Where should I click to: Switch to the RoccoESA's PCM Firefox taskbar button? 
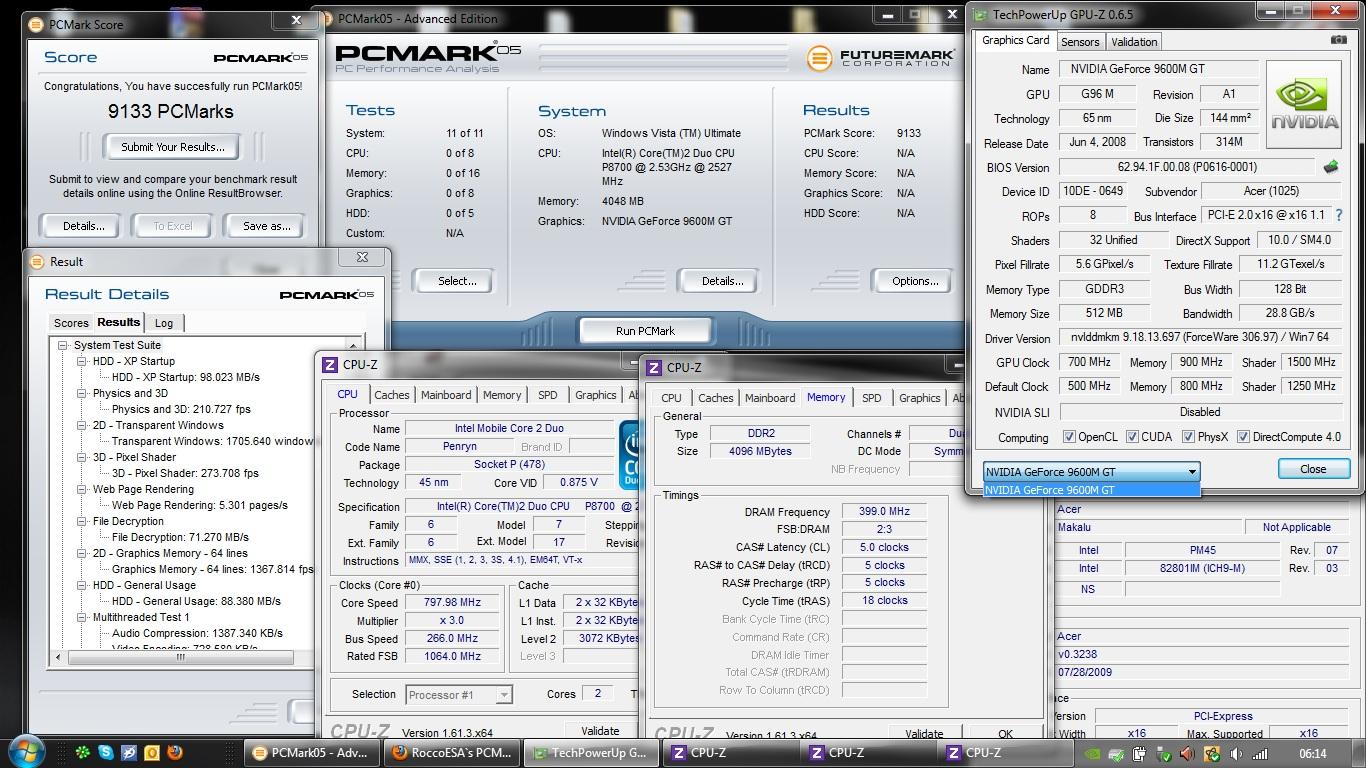[452, 753]
